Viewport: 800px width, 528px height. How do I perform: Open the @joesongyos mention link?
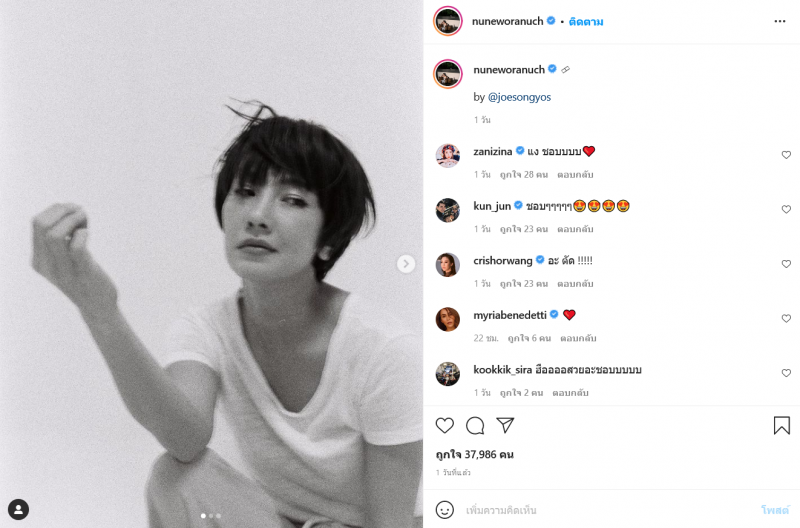[x=519, y=97]
